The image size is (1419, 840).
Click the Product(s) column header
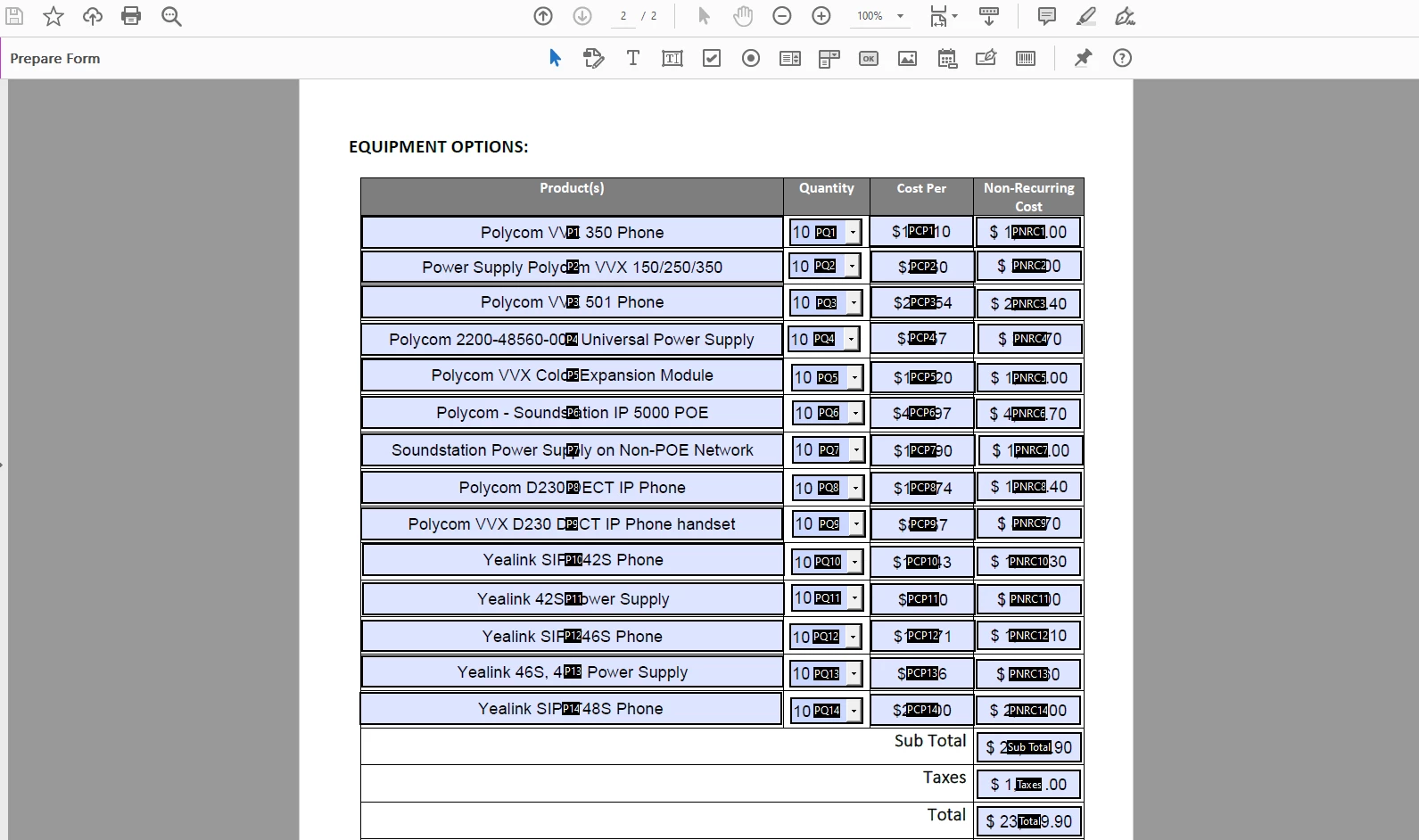pyautogui.click(x=572, y=188)
